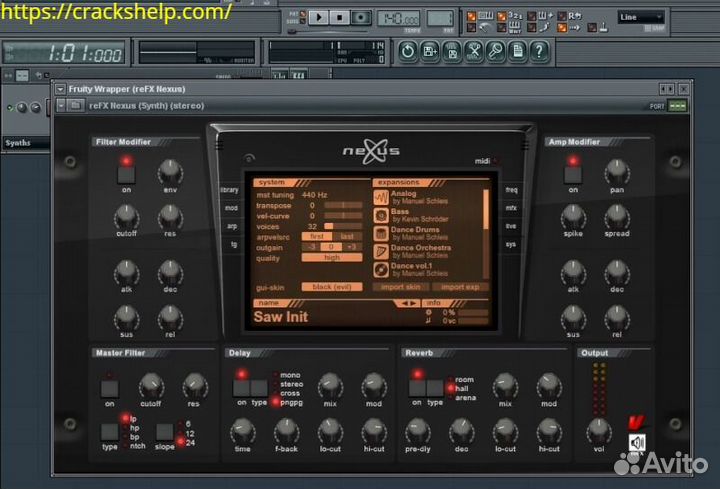Set arpvelsrc to last
Viewport: 720px width, 489px height.
point(347,236)
